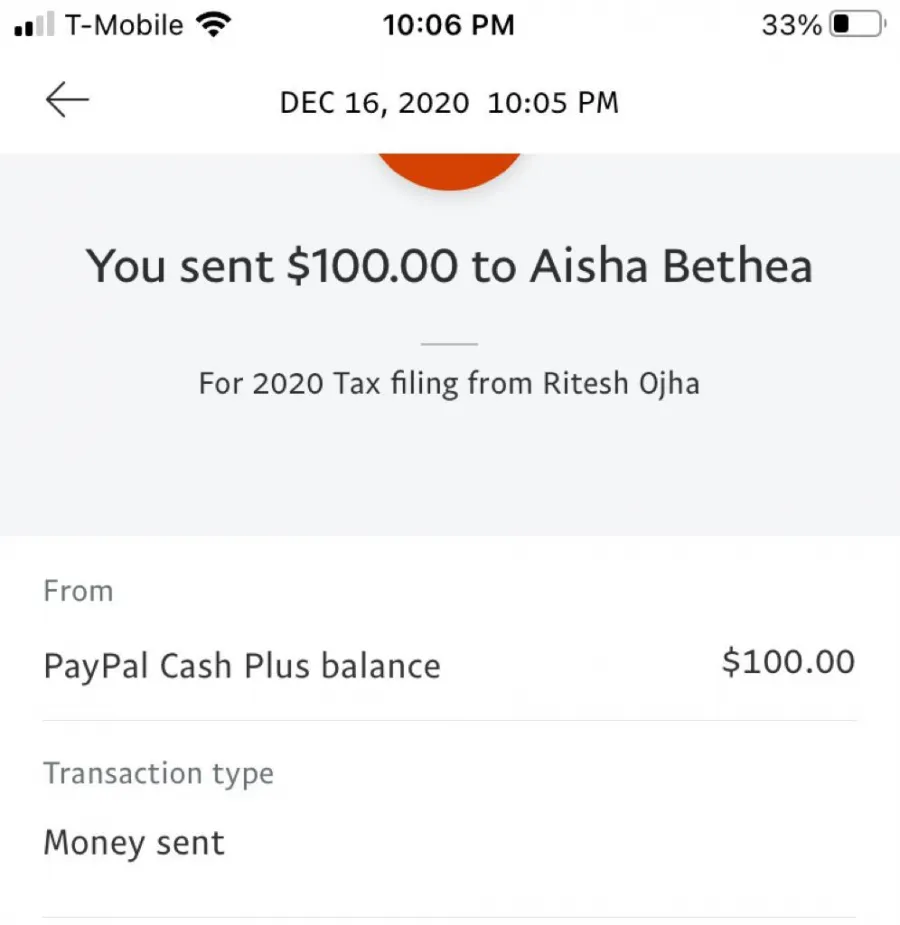Viewport: 900px width, 925px height.
Task: Tap the back arrow
Action: point(67,101)
